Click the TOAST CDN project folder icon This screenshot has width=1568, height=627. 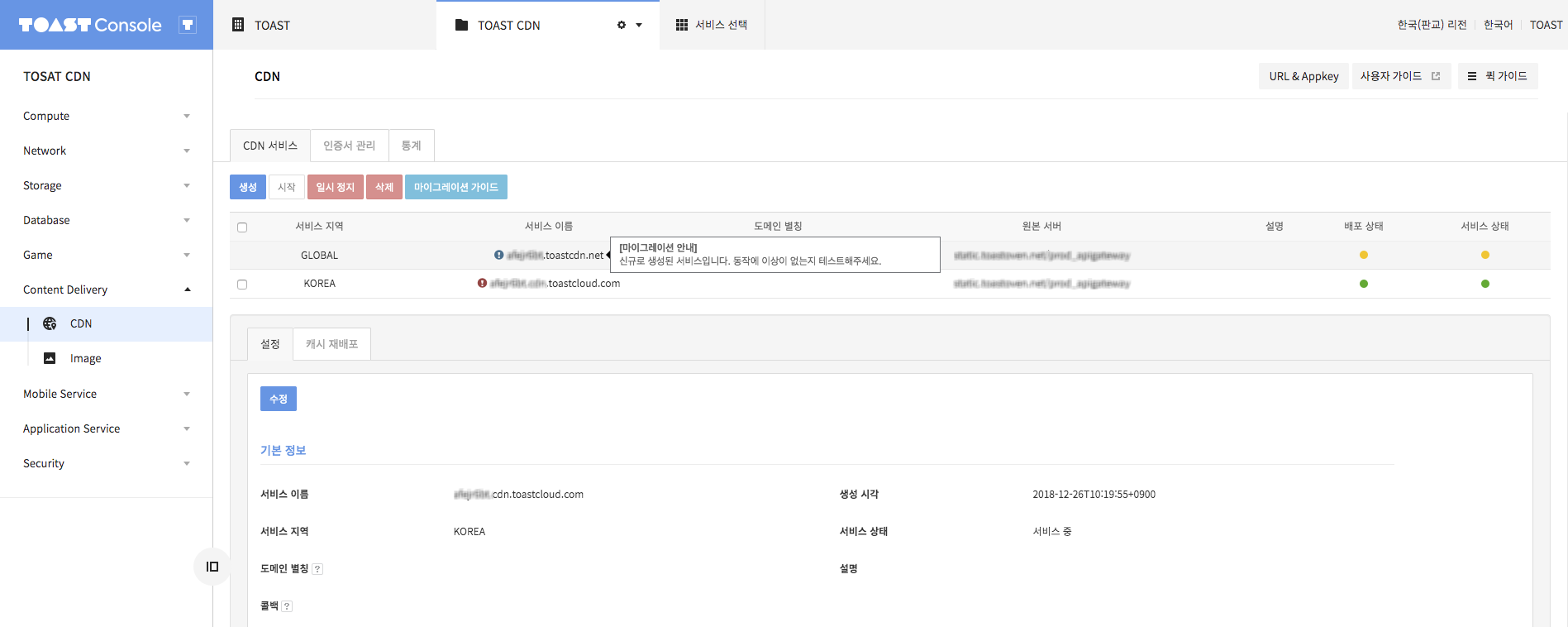461,25
